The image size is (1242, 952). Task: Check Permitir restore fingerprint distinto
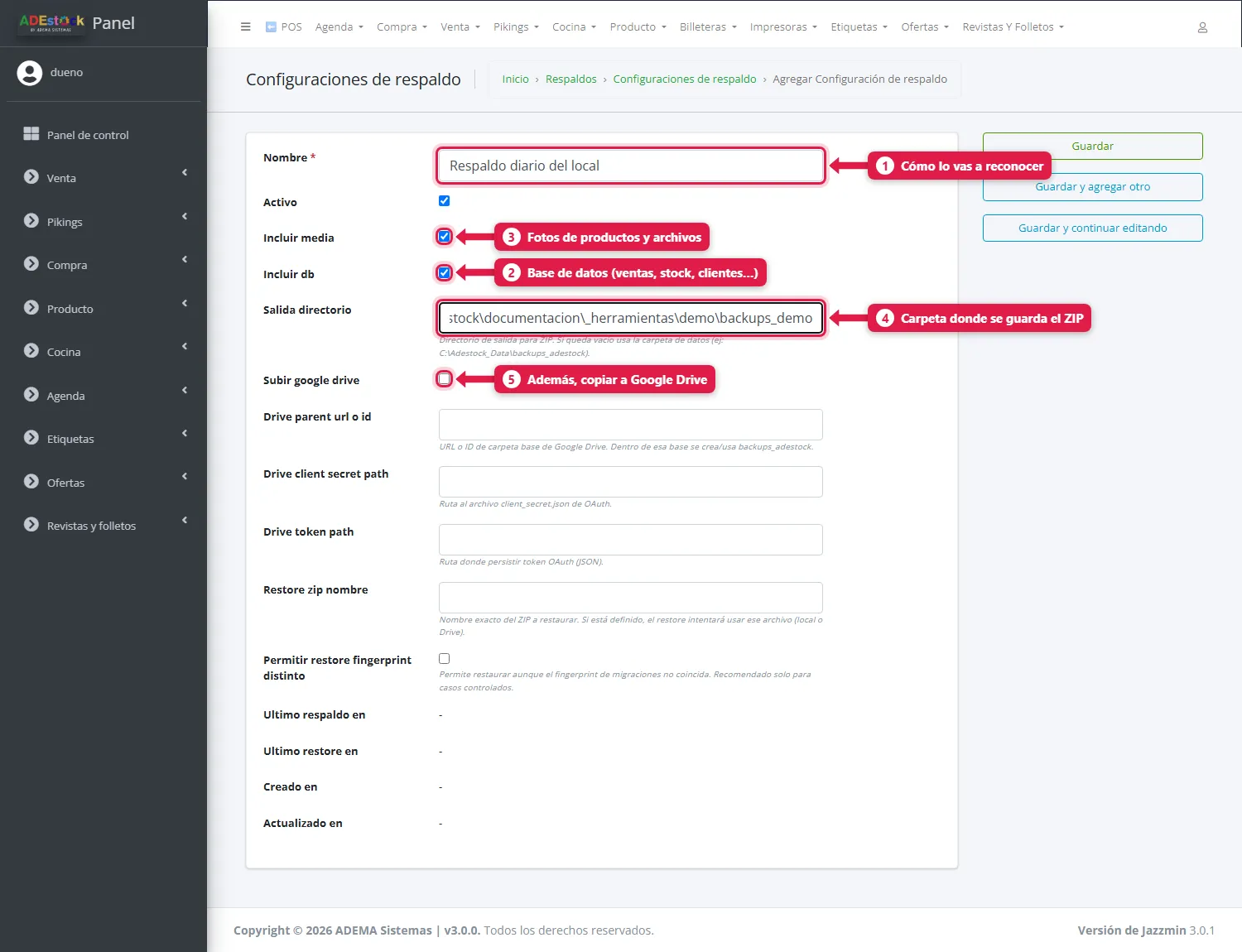coord(445,659)
